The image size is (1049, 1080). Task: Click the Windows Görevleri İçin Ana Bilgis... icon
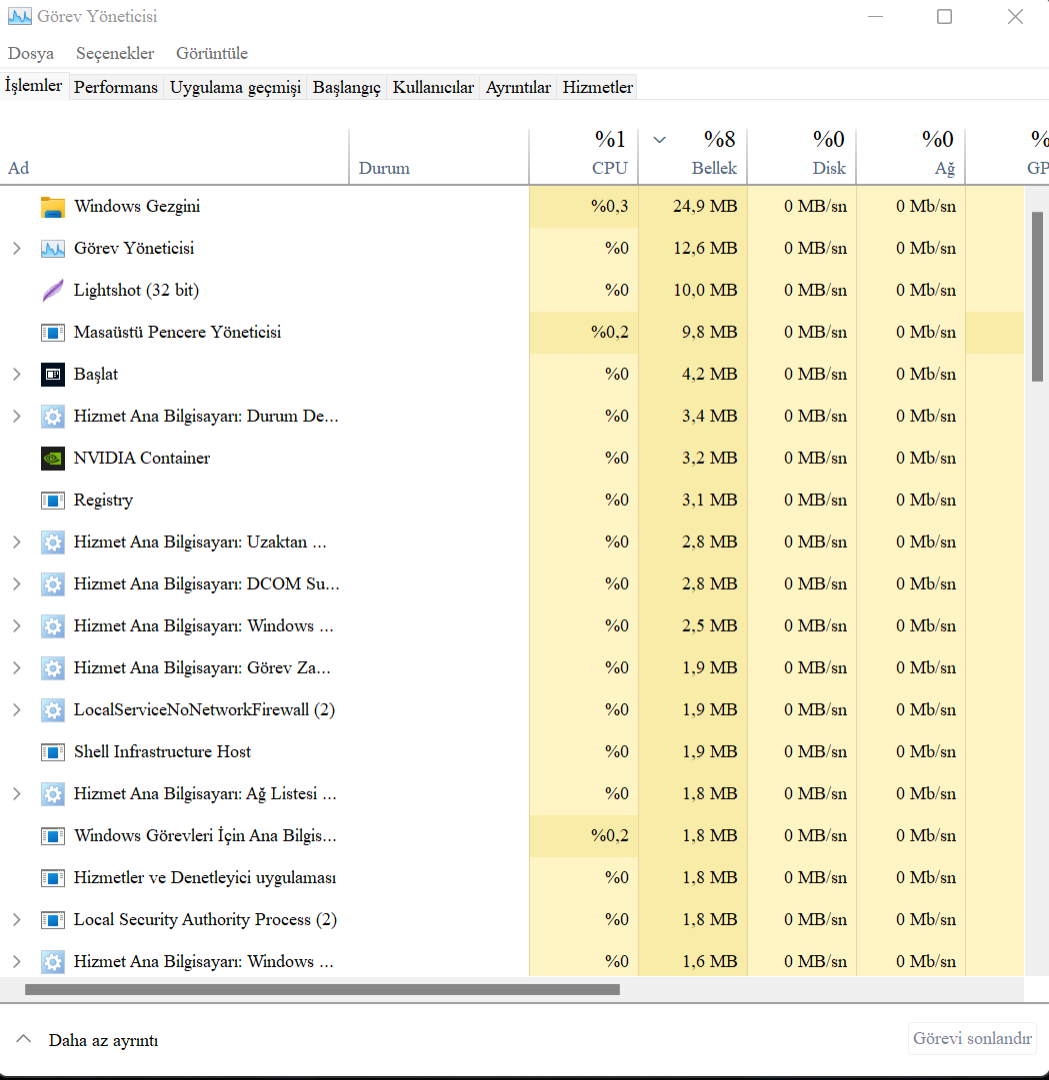(52, 836)
